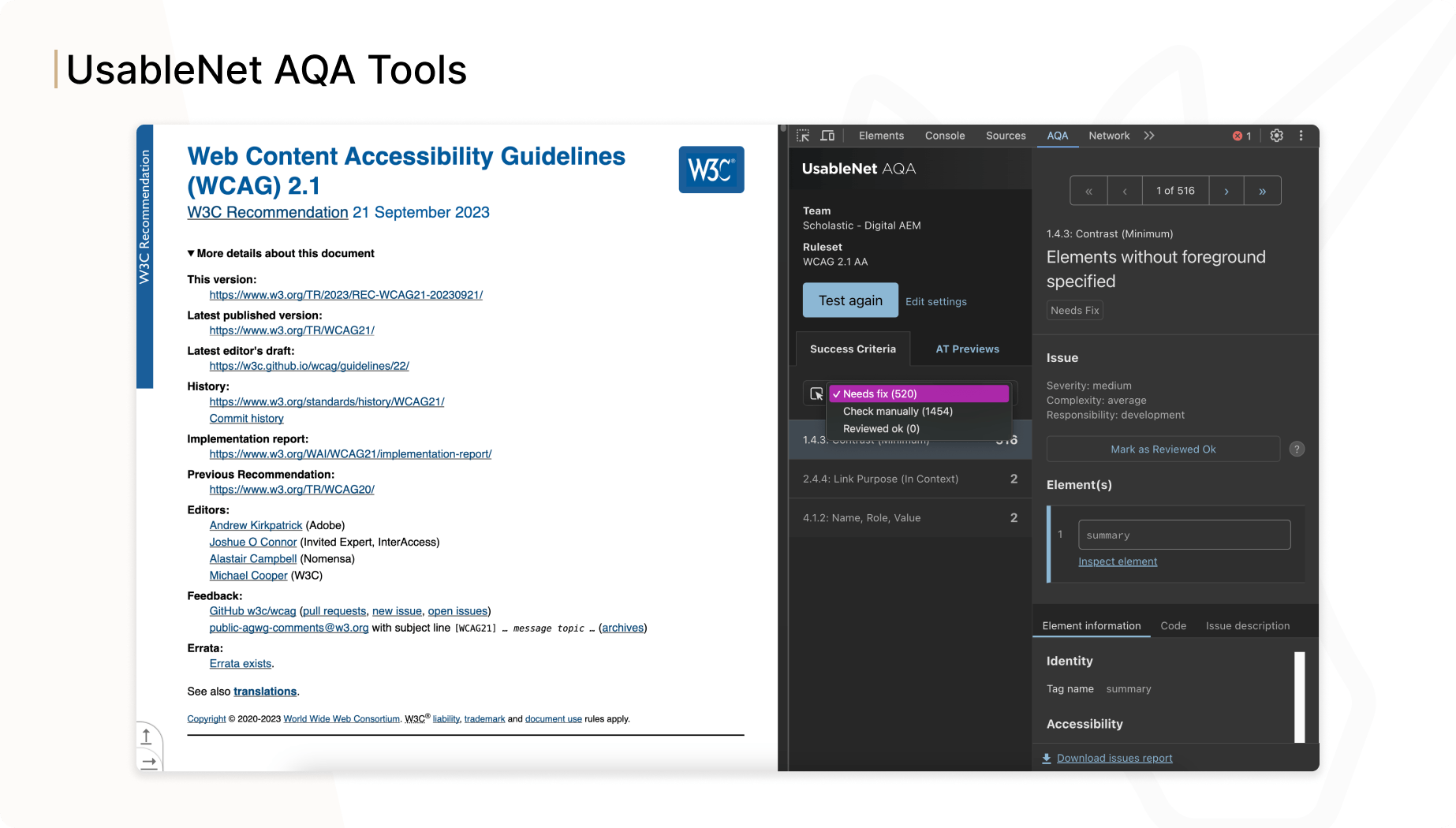
Task: Click the element highlight picker icon beside filter dropdown
Action: 816,393
